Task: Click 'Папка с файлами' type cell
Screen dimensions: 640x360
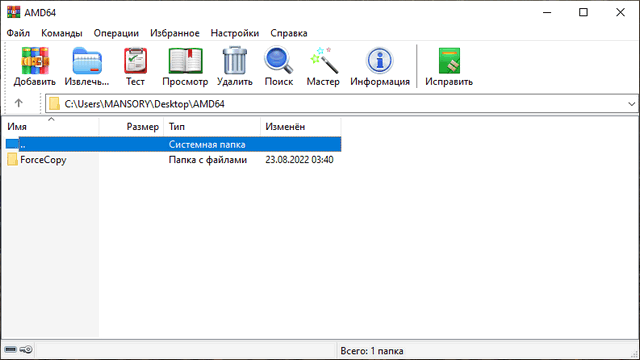Action: [x=208, y=160]
